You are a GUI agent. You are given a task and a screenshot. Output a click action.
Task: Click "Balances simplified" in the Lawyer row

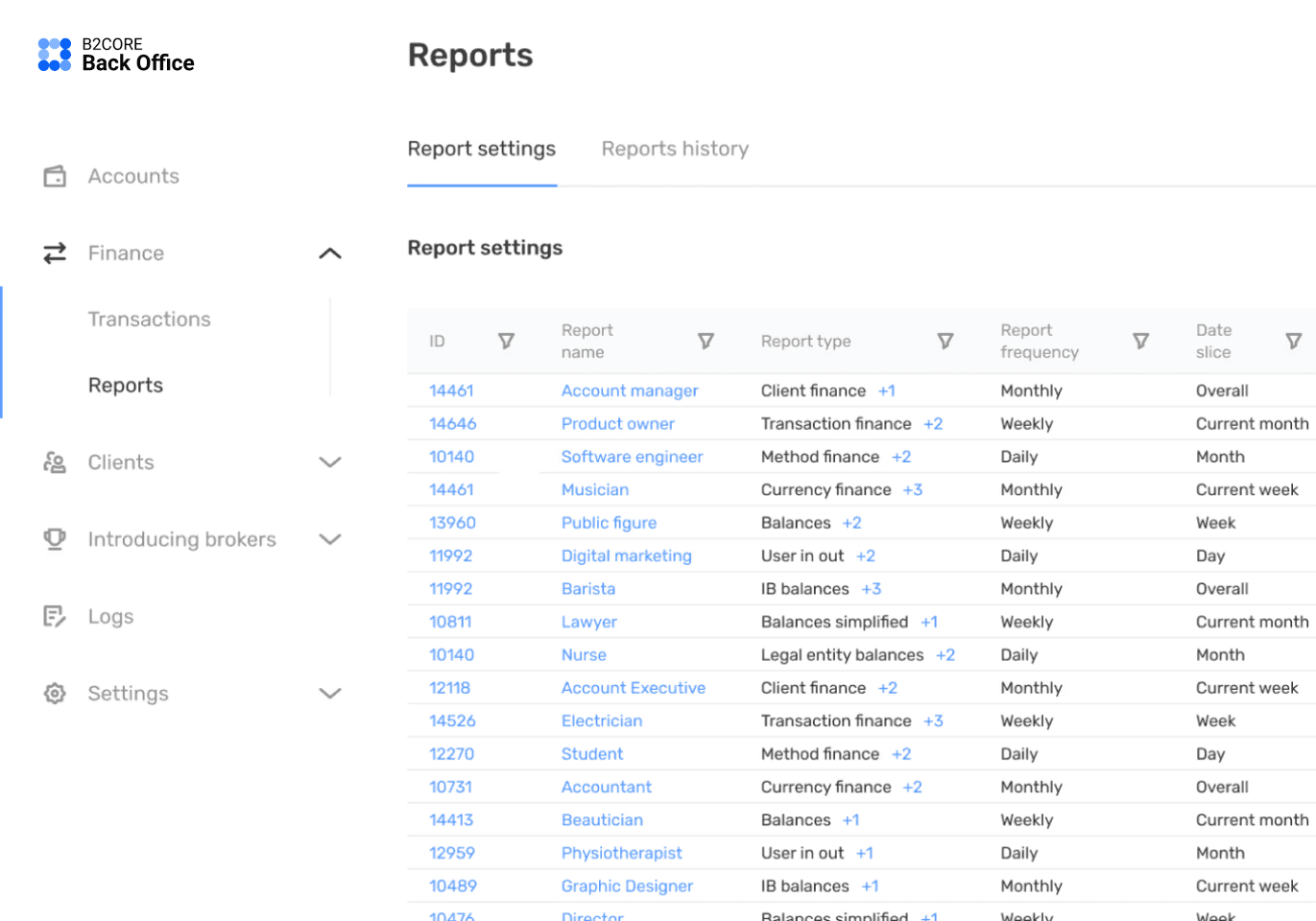(x=835, y=623)
